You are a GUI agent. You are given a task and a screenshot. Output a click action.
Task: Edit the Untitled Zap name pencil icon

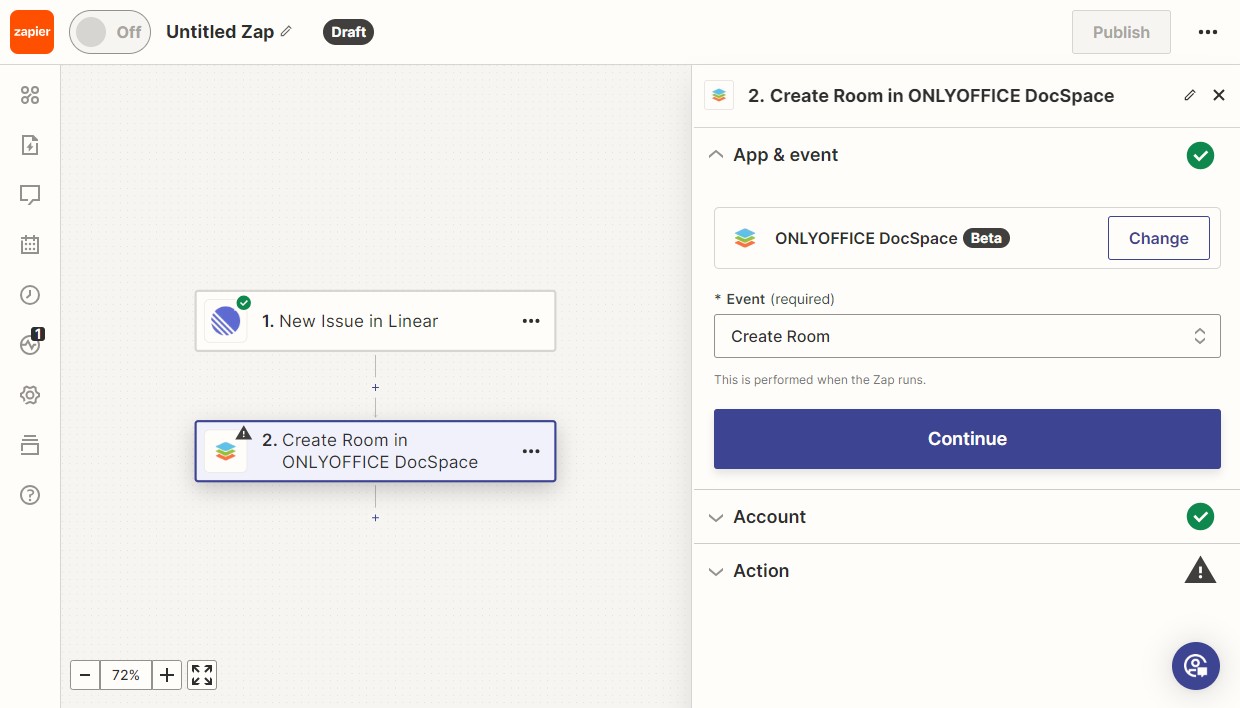pos(286,32)
